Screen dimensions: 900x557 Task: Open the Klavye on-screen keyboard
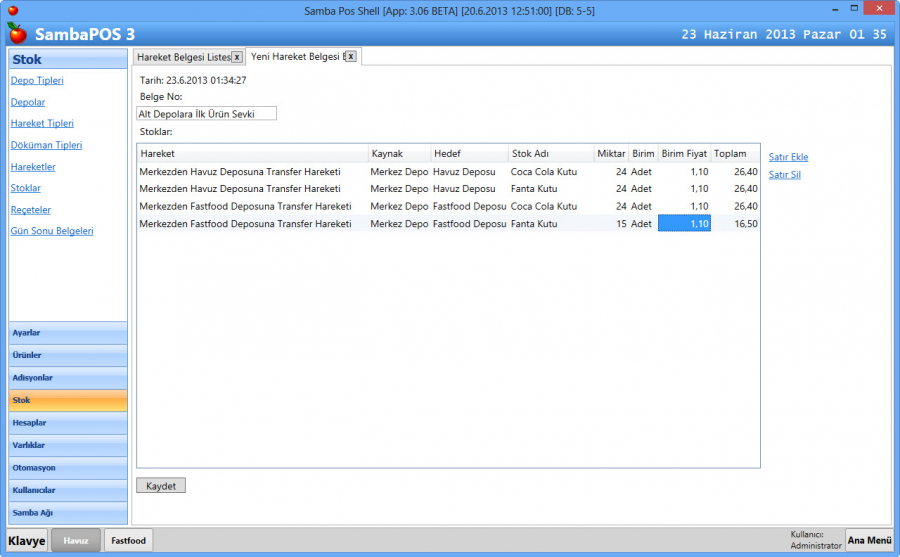coord(27,541)
